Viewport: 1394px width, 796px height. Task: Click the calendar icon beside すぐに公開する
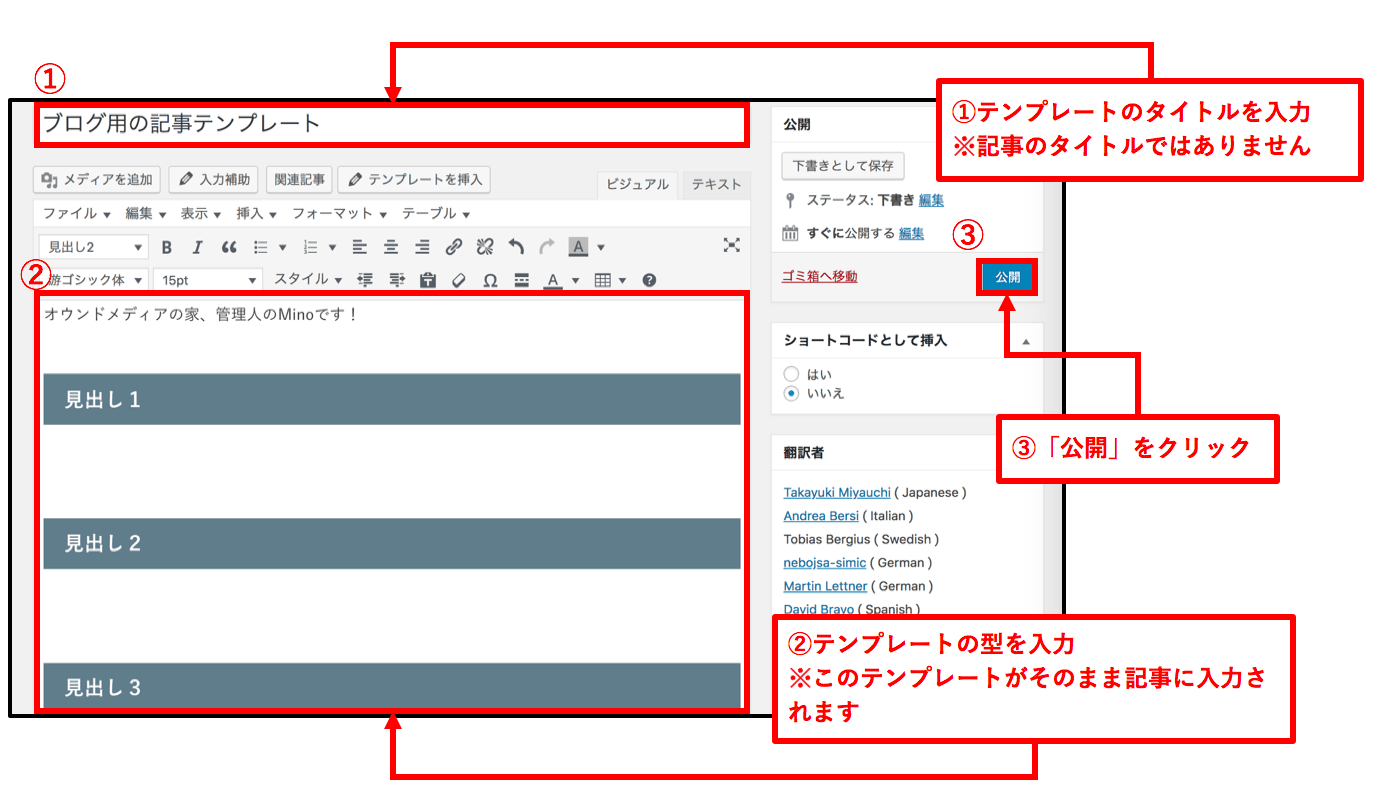click(x=790, y=233)
